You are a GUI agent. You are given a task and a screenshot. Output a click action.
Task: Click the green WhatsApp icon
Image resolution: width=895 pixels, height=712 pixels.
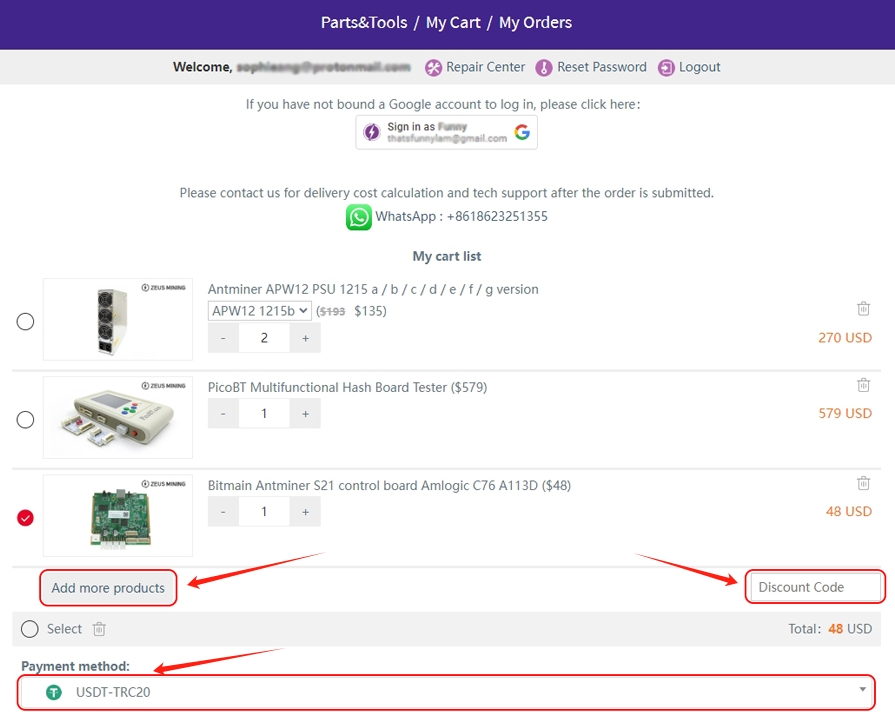pyautogui.click(x=359, y=217)
